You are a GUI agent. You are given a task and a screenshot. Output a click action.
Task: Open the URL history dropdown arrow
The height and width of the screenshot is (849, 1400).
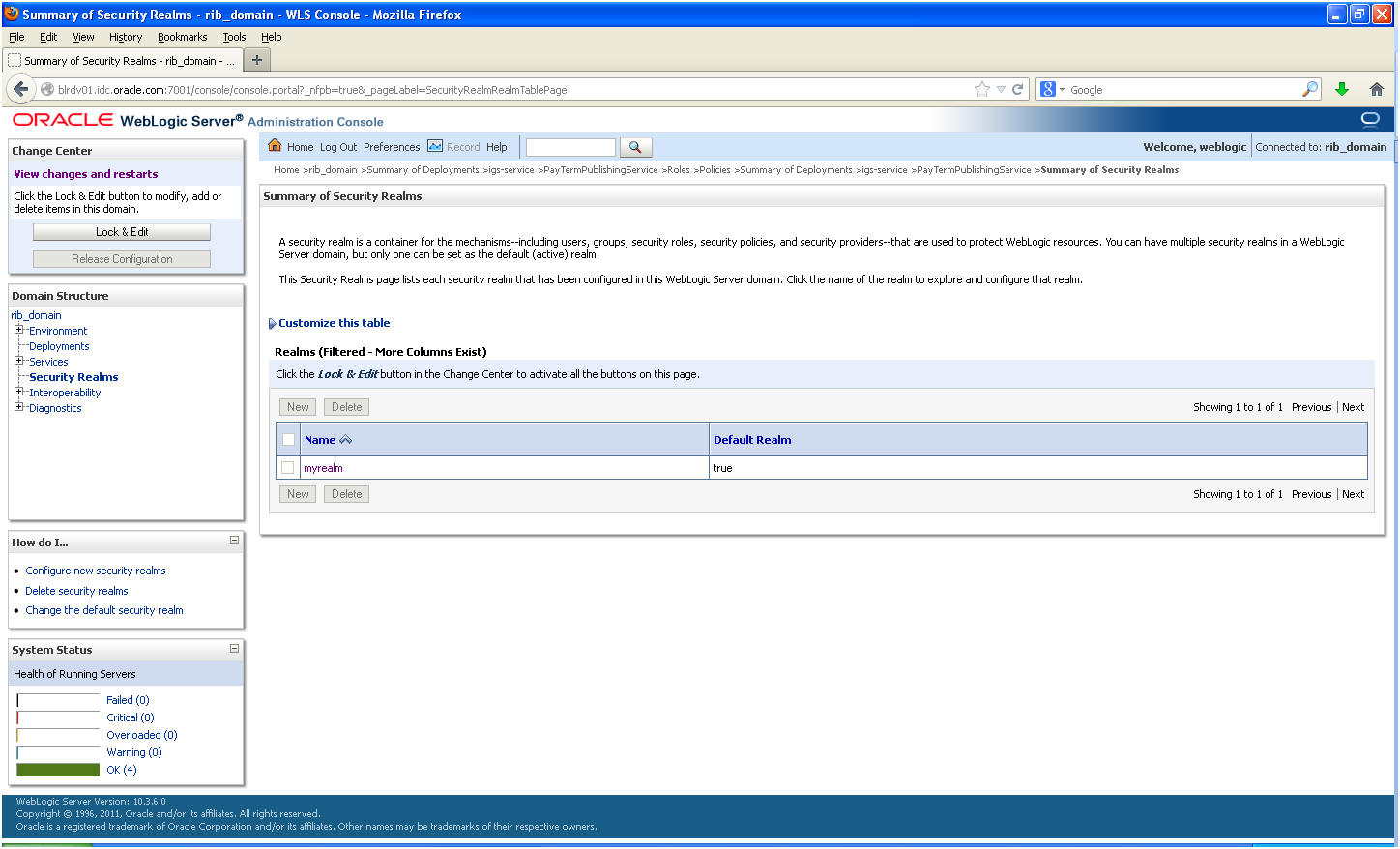pos(1001,89)
